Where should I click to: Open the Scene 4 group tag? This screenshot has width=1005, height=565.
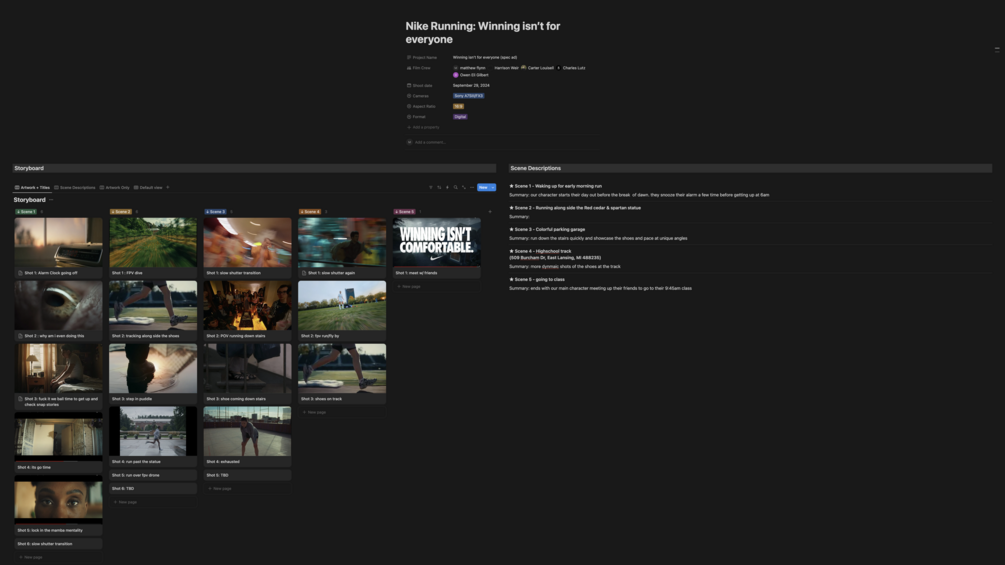coord(310,211)
